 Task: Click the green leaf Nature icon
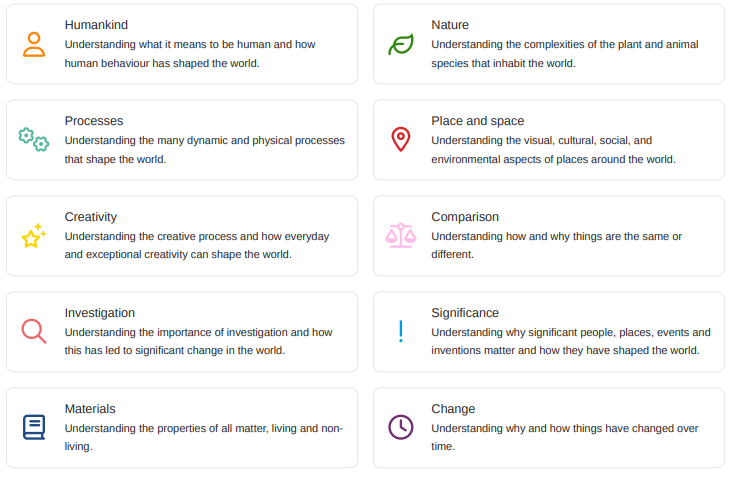[401, 45]
